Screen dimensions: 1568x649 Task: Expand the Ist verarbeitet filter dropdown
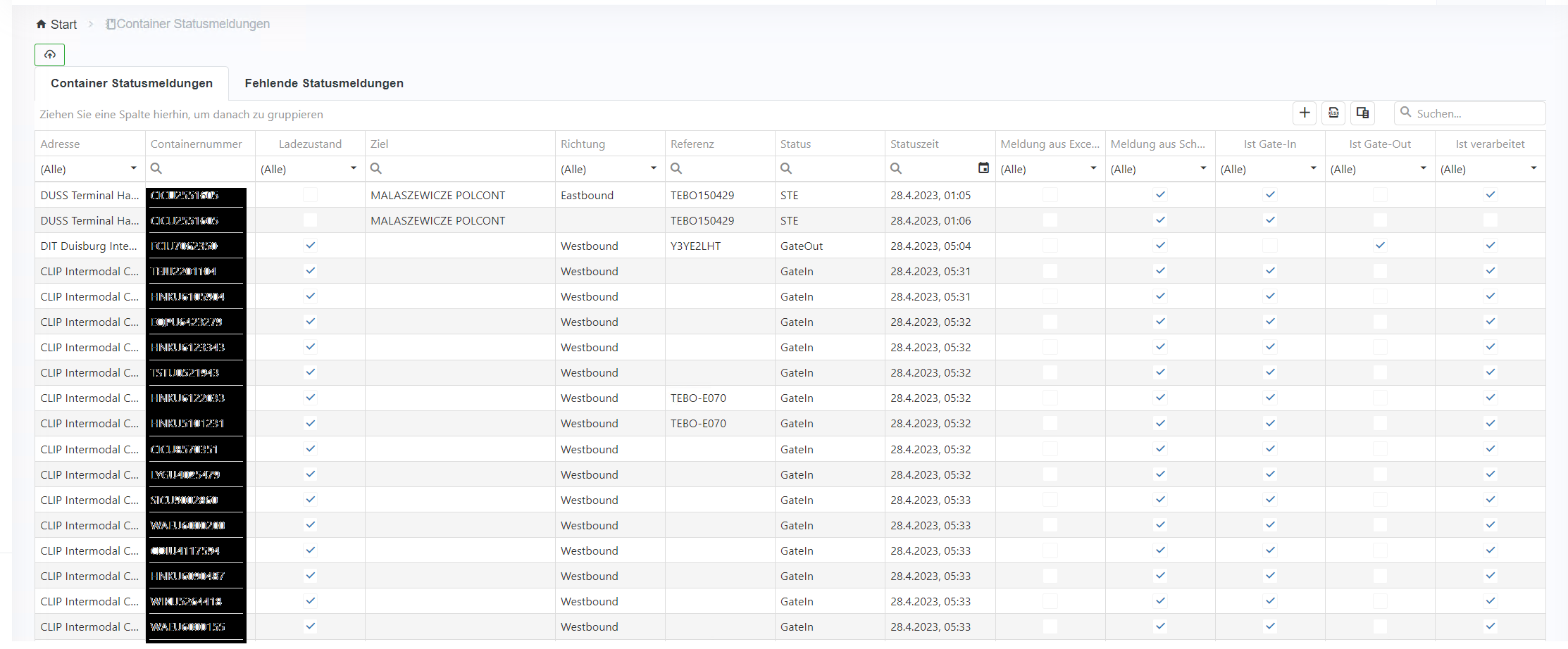point(1533,168)
